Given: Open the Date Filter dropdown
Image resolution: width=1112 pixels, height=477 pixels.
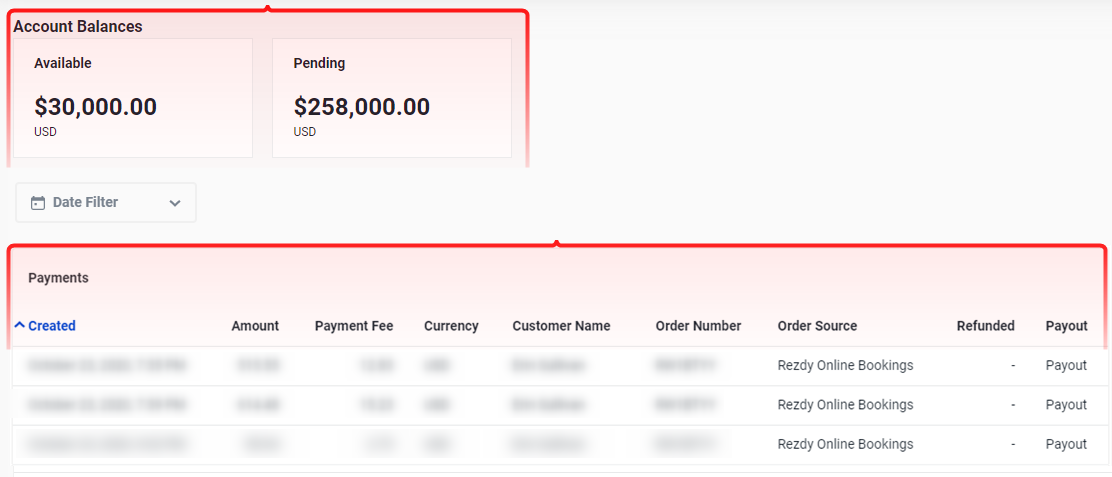Looking at the screenshot, I should point(106,203).
